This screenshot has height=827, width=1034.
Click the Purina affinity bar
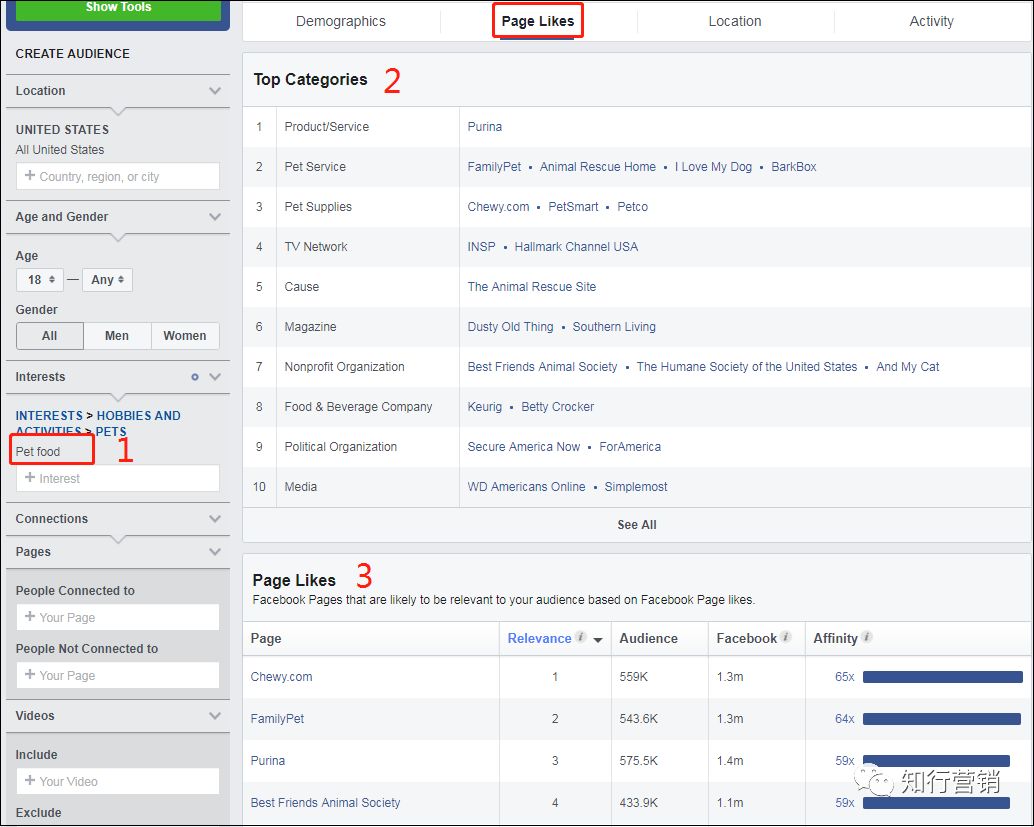pos(936,761)
